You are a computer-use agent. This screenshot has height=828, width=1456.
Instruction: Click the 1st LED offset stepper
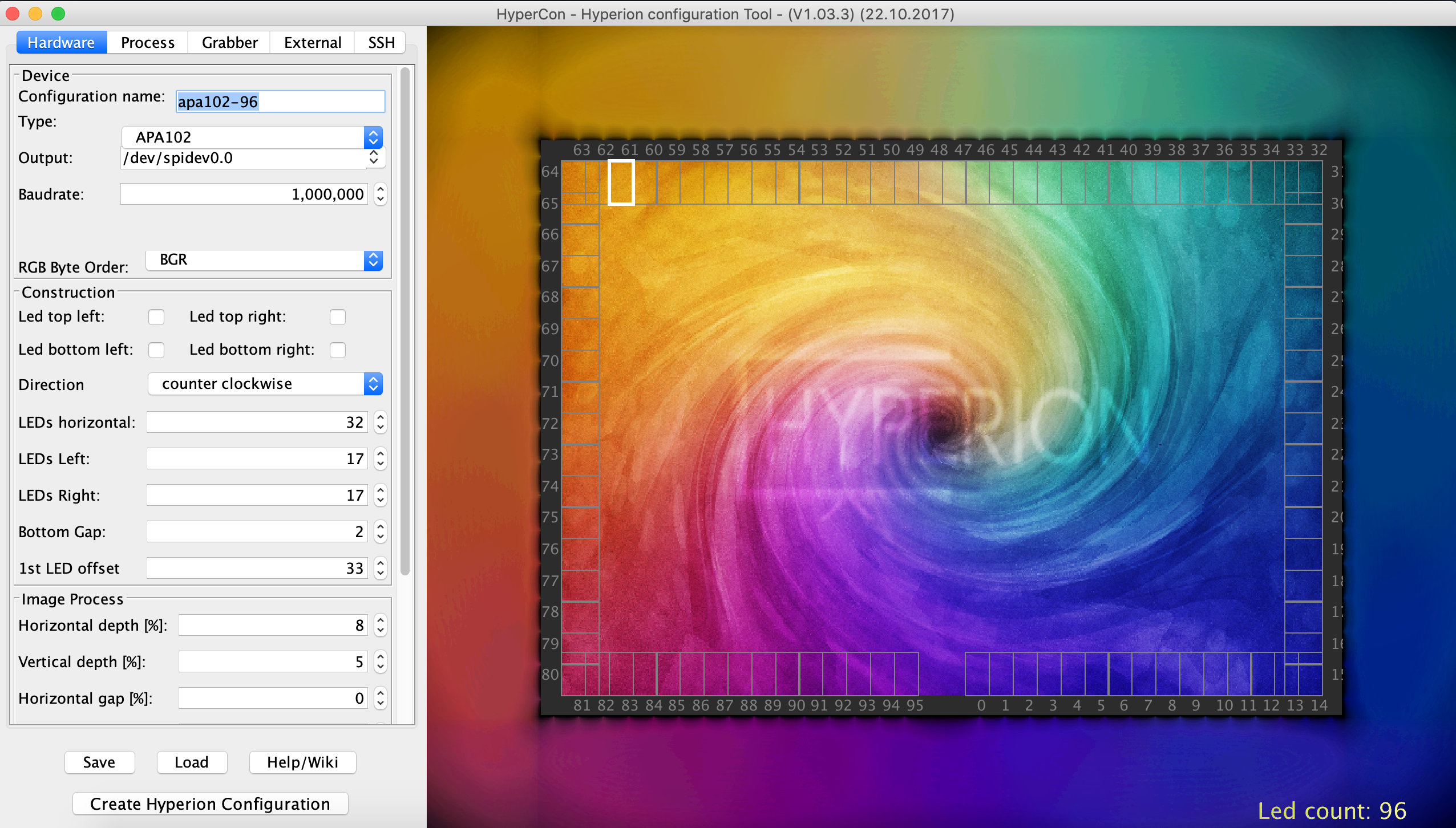click(381, 568)
